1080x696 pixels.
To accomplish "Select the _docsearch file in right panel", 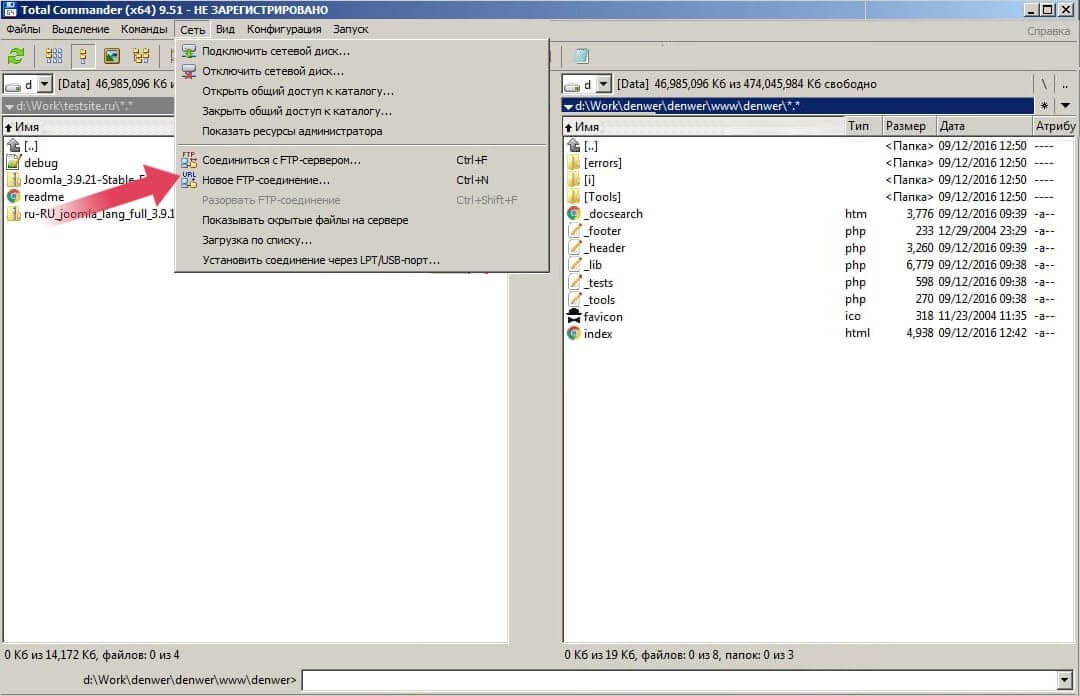I will click(613, 214).
